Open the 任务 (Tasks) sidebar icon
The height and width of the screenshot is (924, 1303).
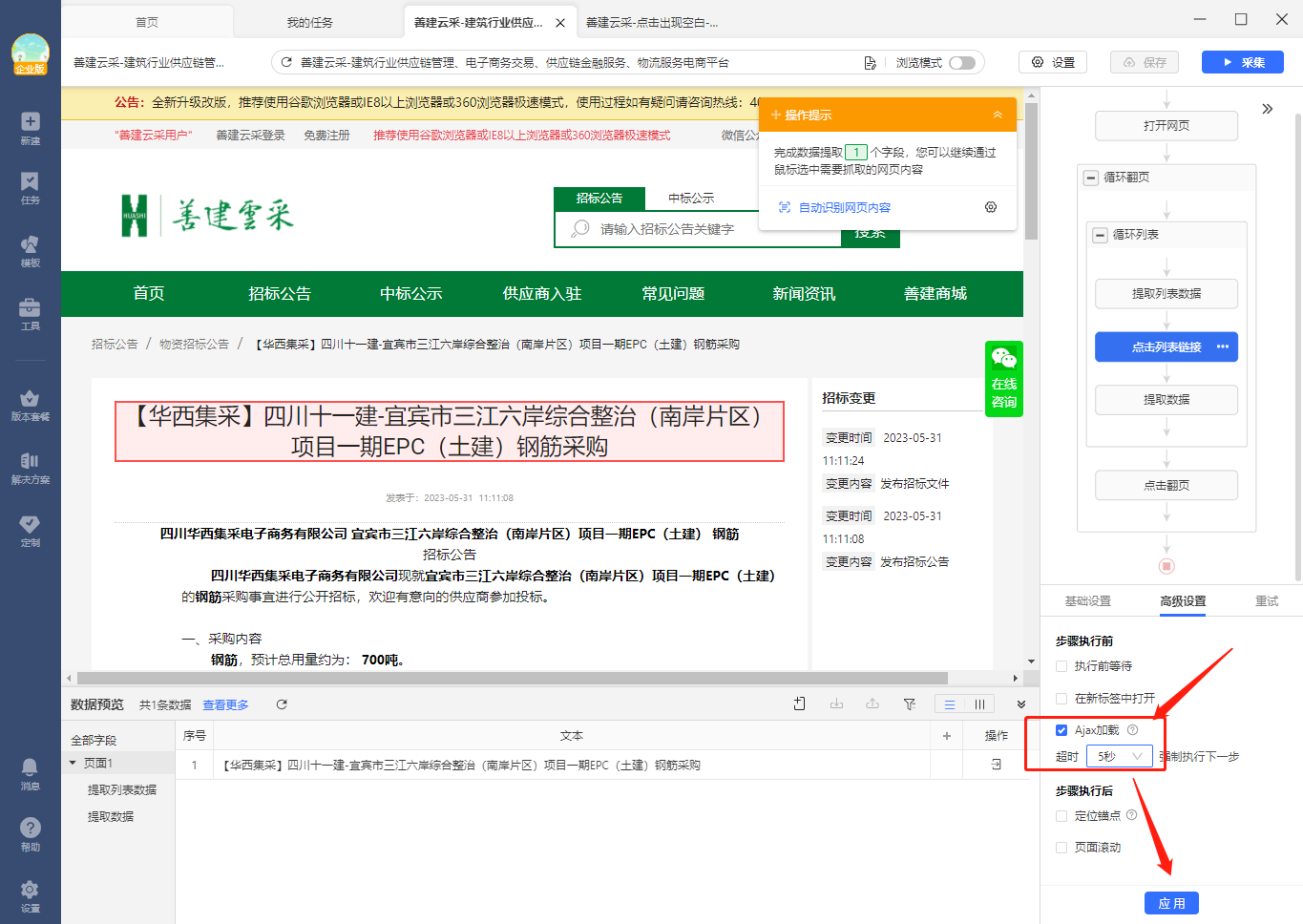pos(31,188)
